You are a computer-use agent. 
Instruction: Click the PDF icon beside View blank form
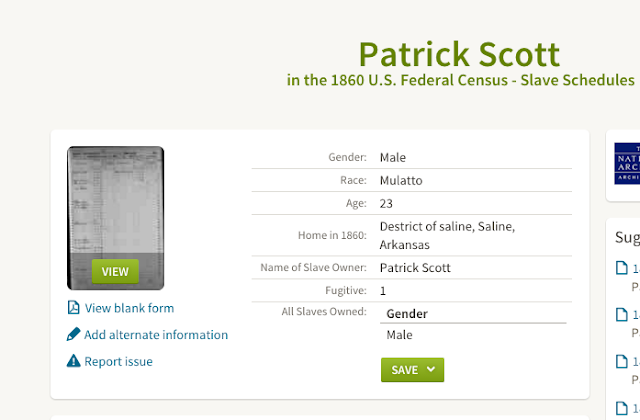point(73,308)
